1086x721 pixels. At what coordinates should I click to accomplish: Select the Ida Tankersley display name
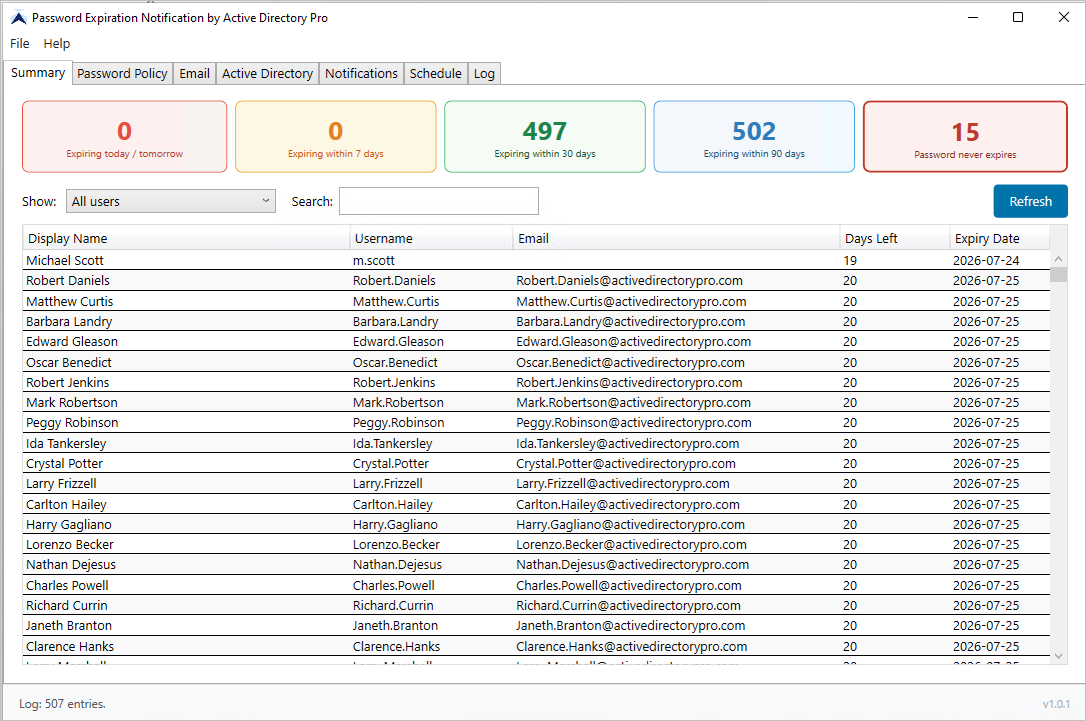pyautogui.click(x=66, y=443)
